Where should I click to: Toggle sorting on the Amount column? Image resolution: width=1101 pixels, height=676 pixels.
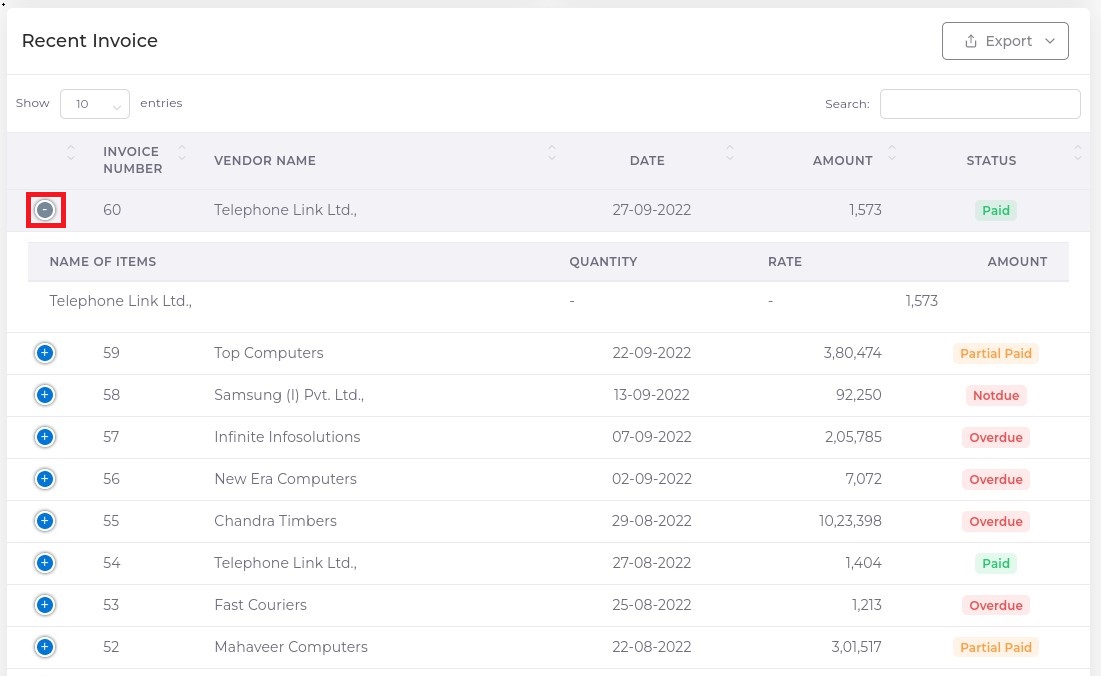point(890,153)
